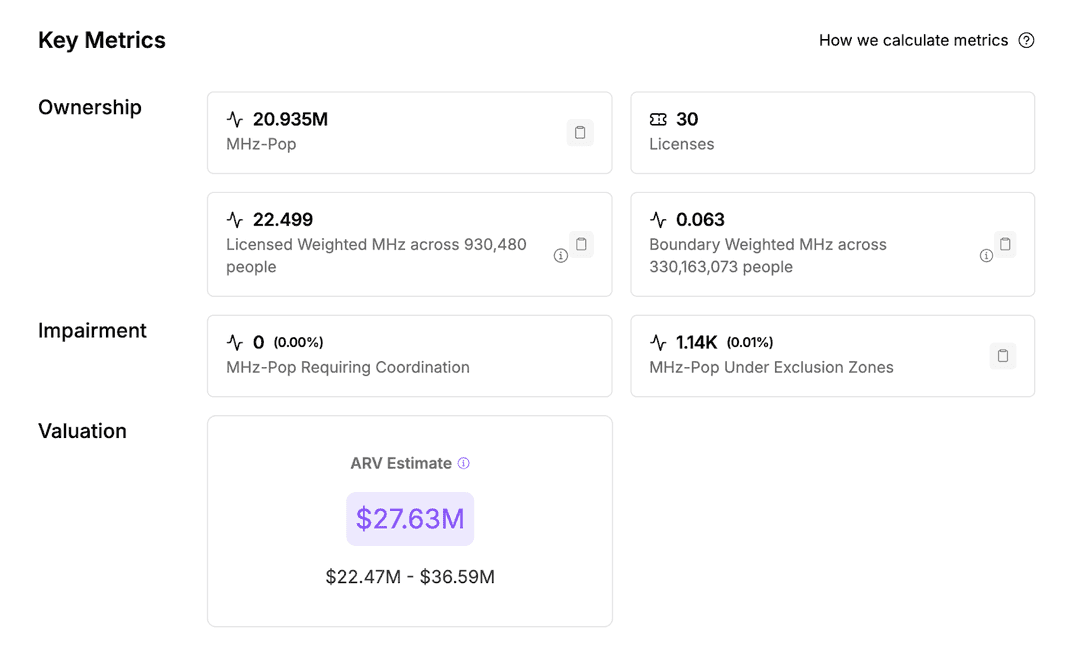This screenshot has height=654, width=1080.
Task: Copy the Licensed Weighted MHz value
Action: tap(582, 244)
